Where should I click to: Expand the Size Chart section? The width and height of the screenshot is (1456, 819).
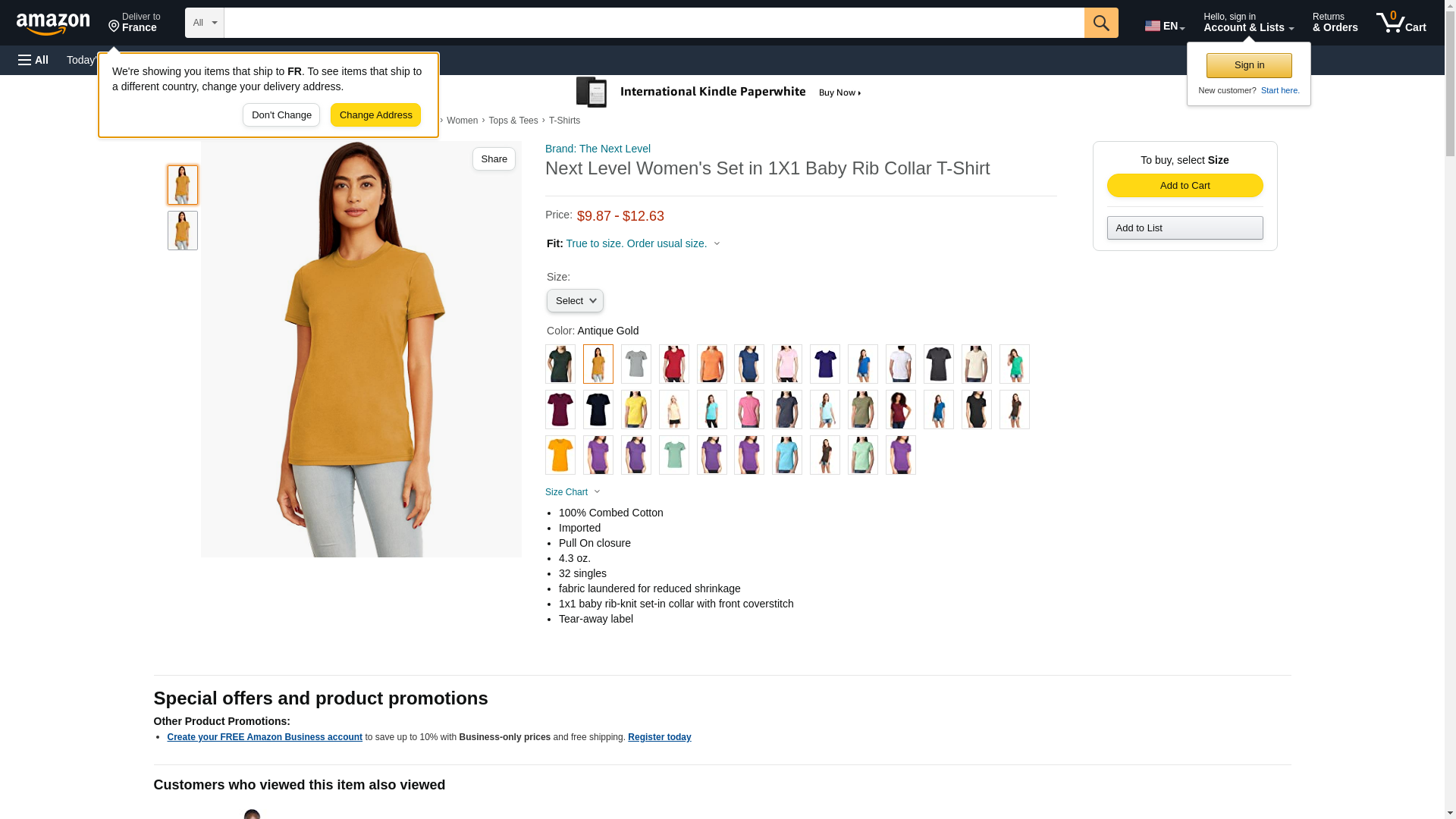point(573,492)
